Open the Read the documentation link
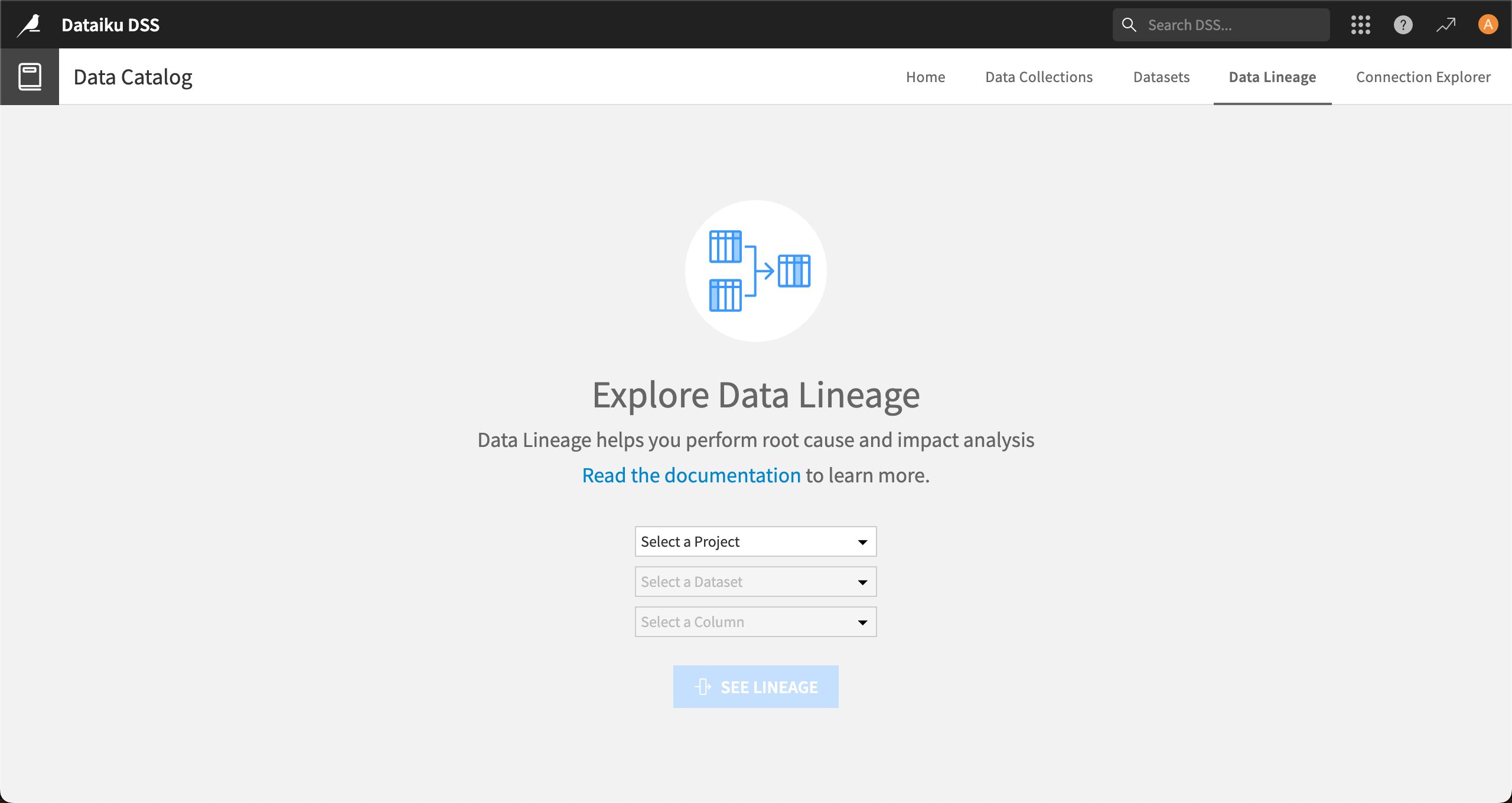1512x803 pixels. [691, 475]
